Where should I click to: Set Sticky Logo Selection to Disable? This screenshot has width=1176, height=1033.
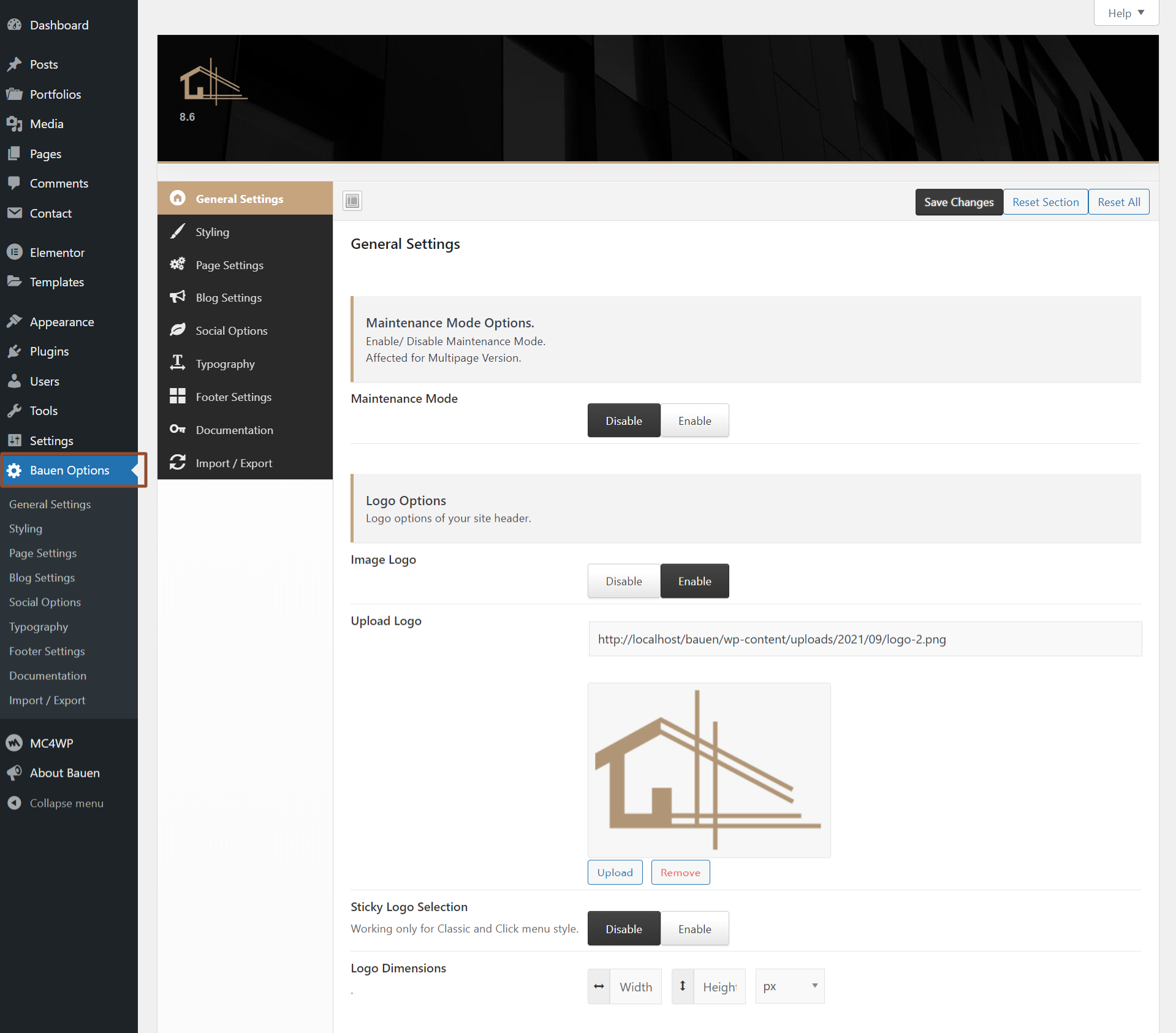(x=624, y=929)
